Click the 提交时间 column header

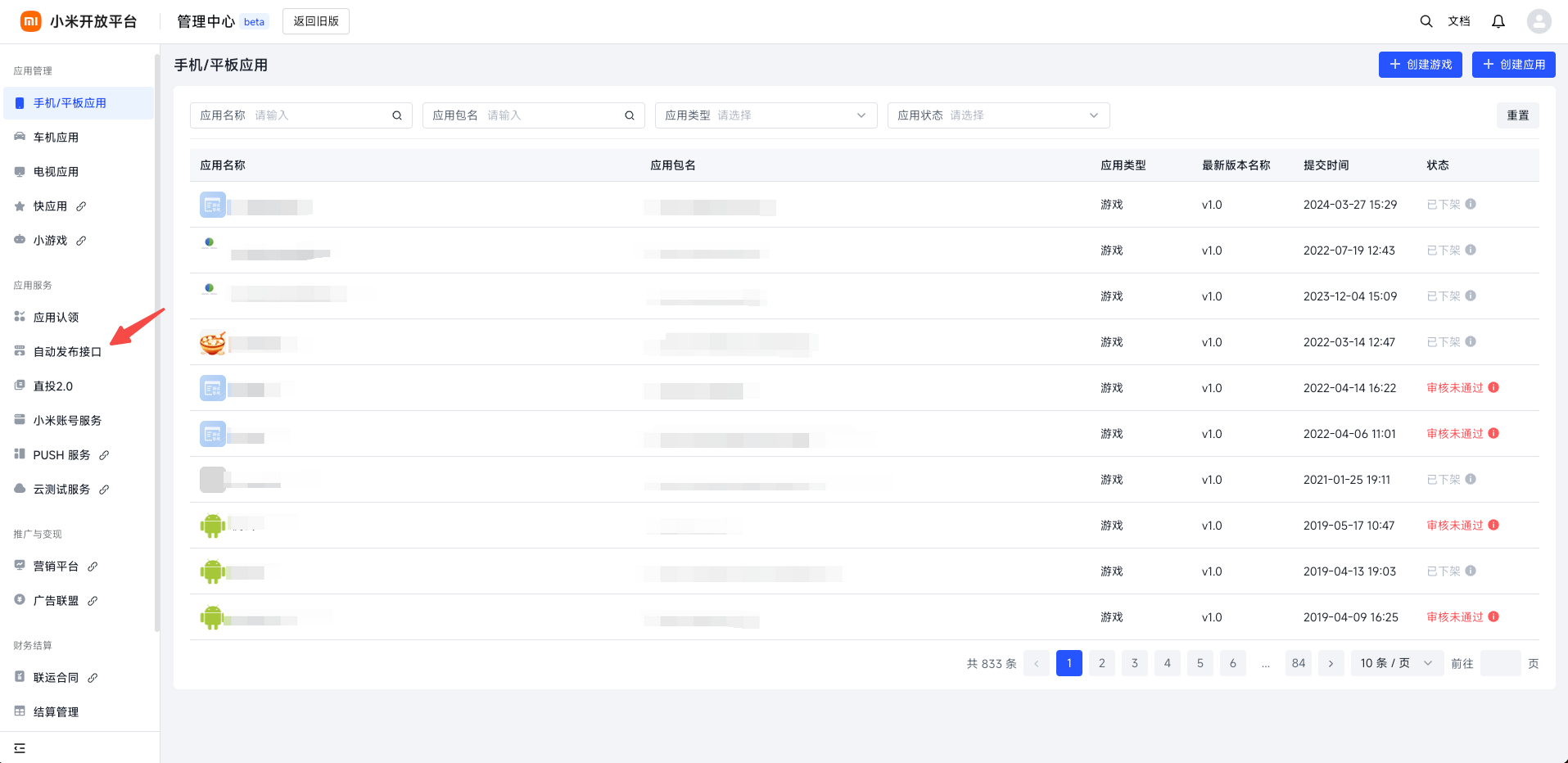pos(1326,165)
